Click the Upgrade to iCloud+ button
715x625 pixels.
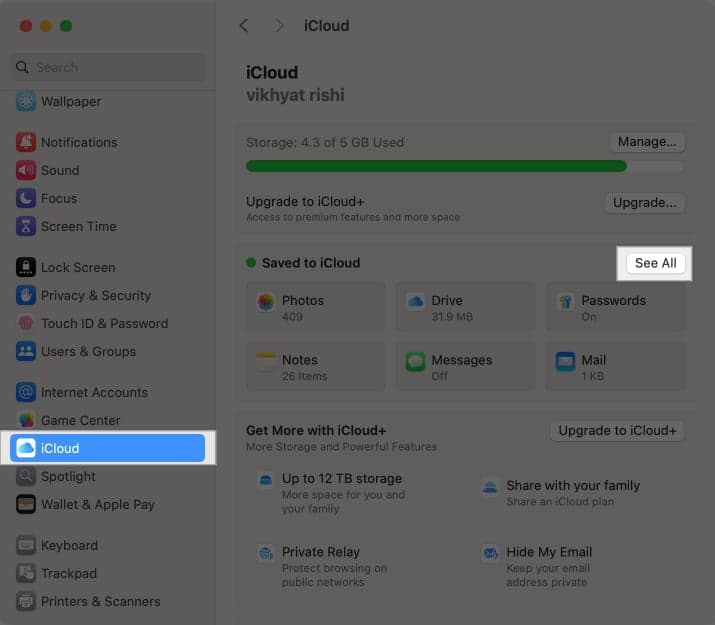click(x=617, y=430)
